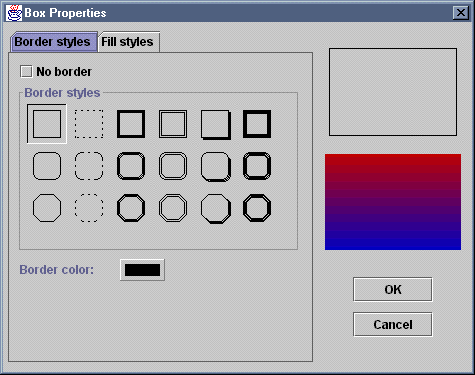Dismiss dialog with the Cancel button
475x375 pixels.
pyautogui.click(x=393, y=324)
